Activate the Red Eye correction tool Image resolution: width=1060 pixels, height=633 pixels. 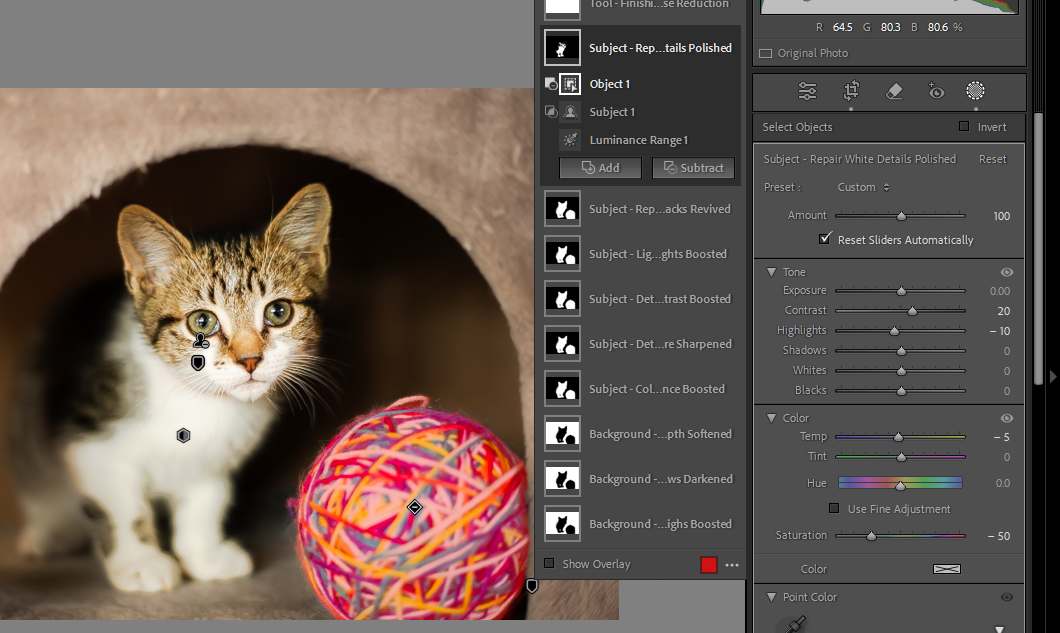pyautogui.click(x=936, y=92)
